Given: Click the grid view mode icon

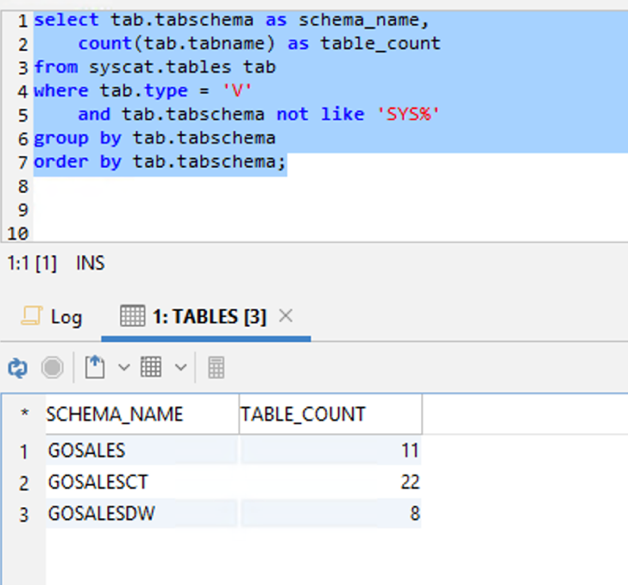Looking at the screenshot, I should pos(151,368).
